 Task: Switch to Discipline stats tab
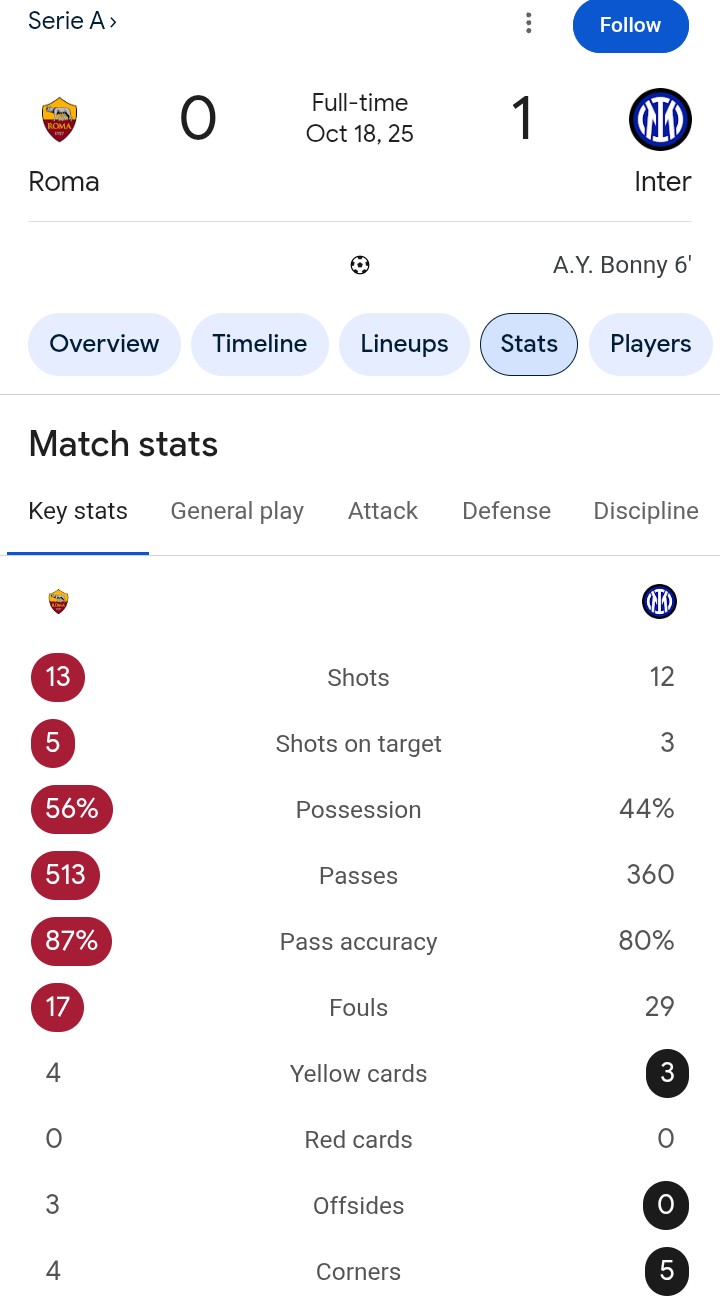(x=646, y=511)
